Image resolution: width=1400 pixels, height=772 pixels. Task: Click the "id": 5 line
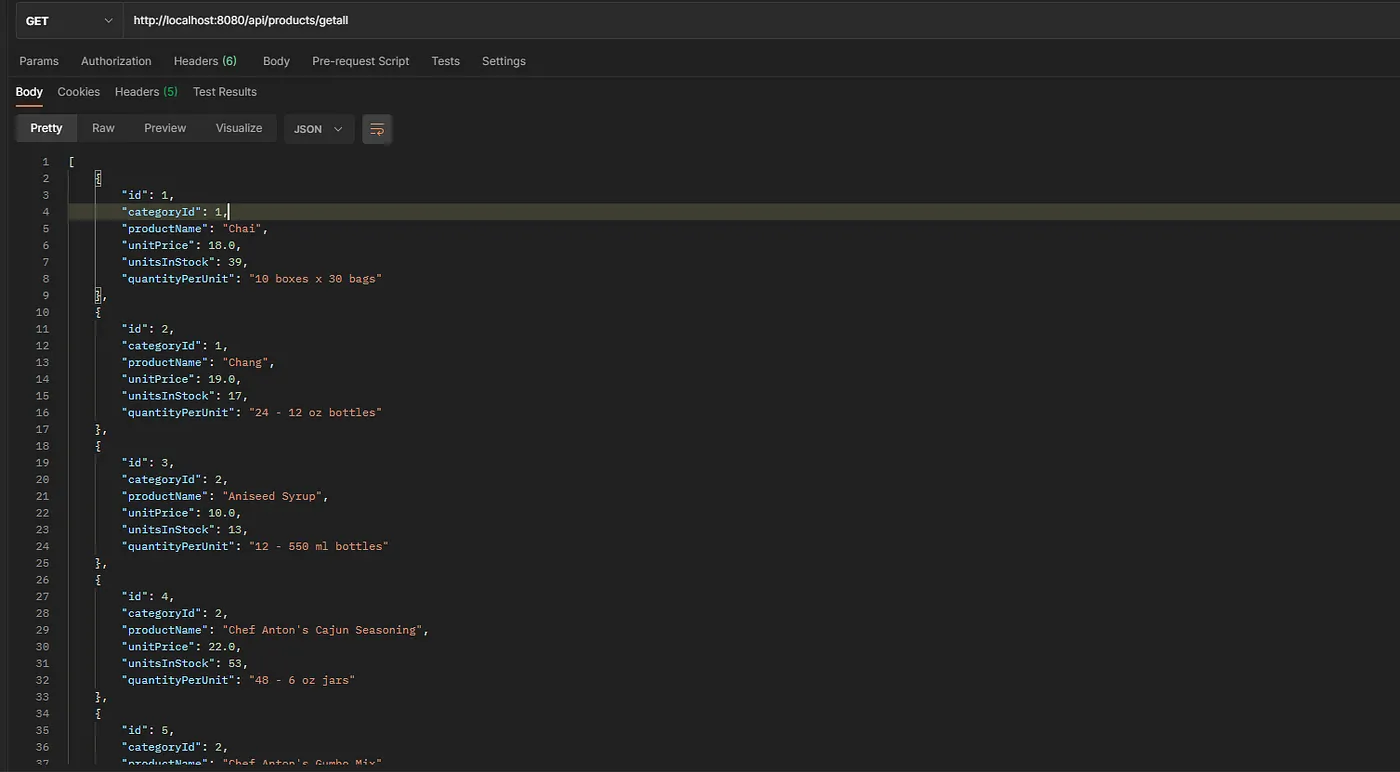(148, 730)
